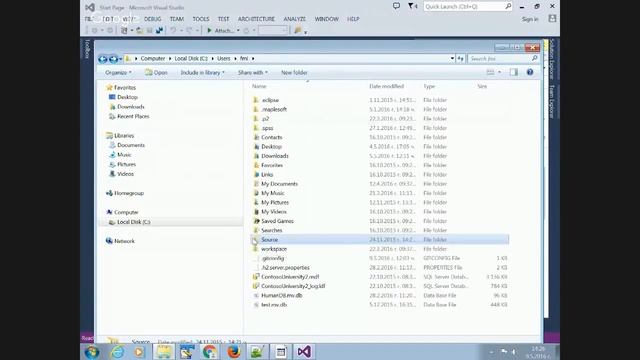Image resolution: width=640 pixels, height=360 pixels.
Task: Select the .gitconfig file
Action: click(x=273, y=258)
